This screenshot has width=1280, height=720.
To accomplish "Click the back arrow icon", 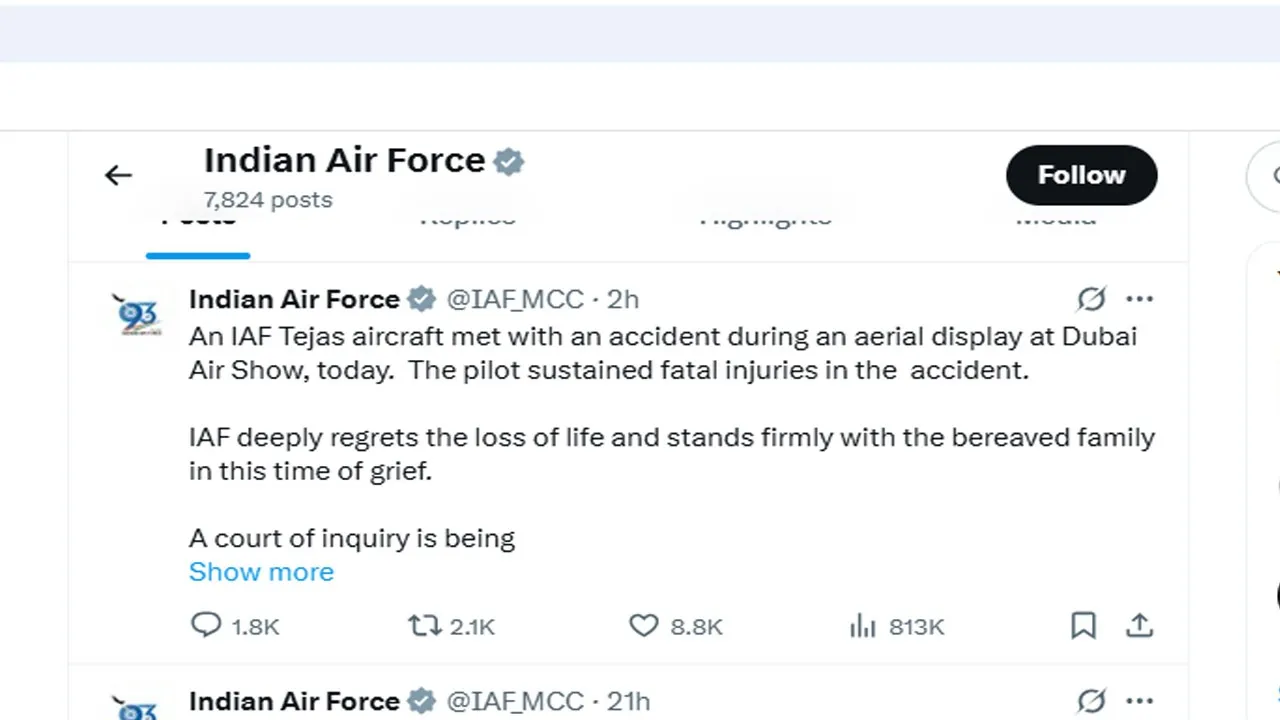I will click(118, 176).
